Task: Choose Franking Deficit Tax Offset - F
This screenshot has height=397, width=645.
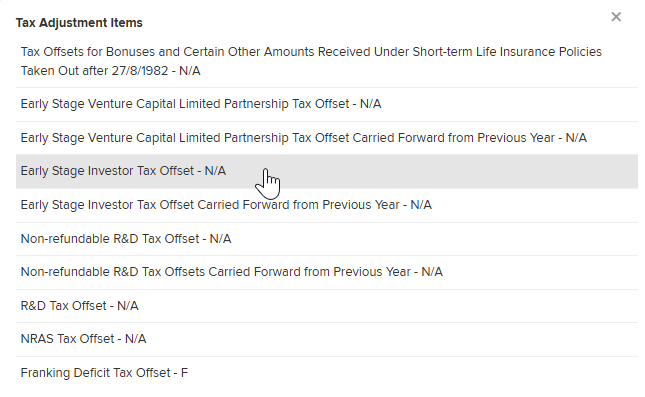Action: pyautogui.click(x=327, y=373)
